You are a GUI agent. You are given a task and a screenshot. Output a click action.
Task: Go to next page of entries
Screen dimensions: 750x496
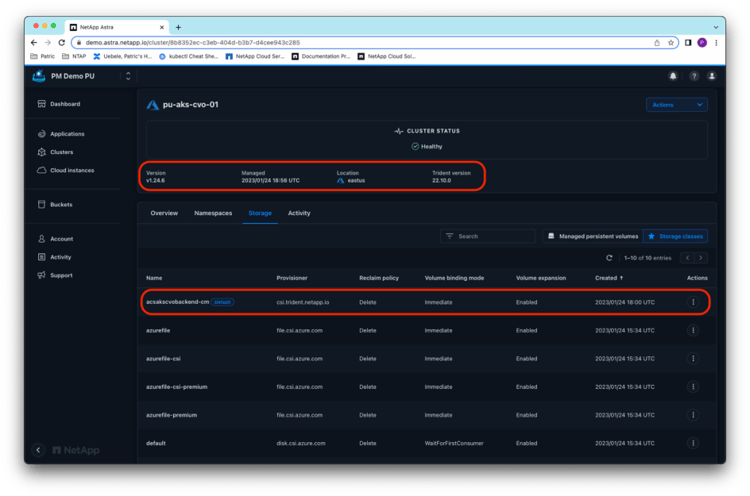703,258
